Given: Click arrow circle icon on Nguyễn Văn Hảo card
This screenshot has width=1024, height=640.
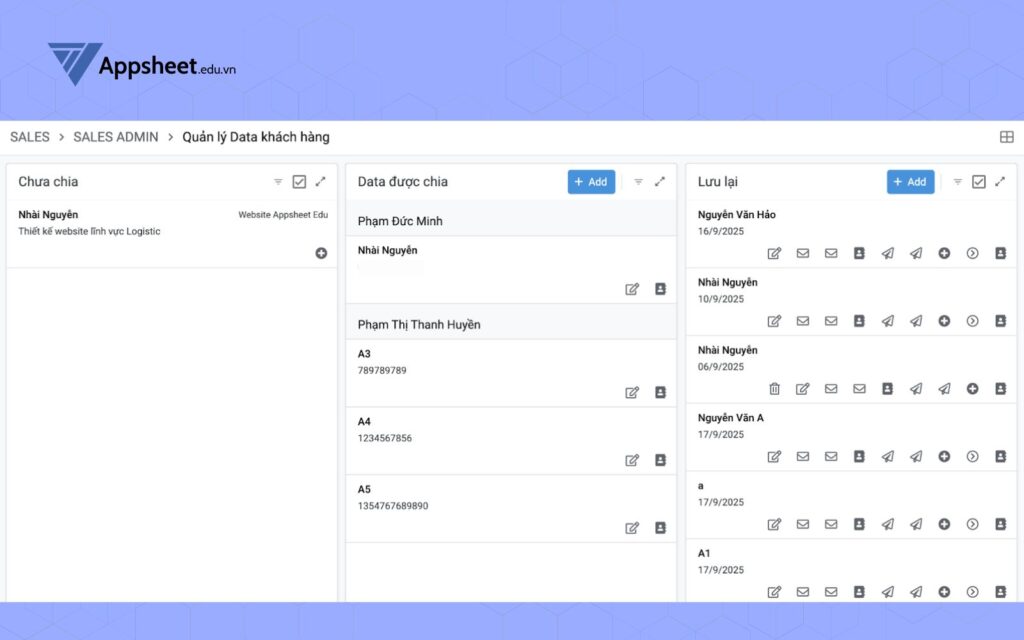Looking at the screenshot, I should pyautogui.click(x=972, y=253).
